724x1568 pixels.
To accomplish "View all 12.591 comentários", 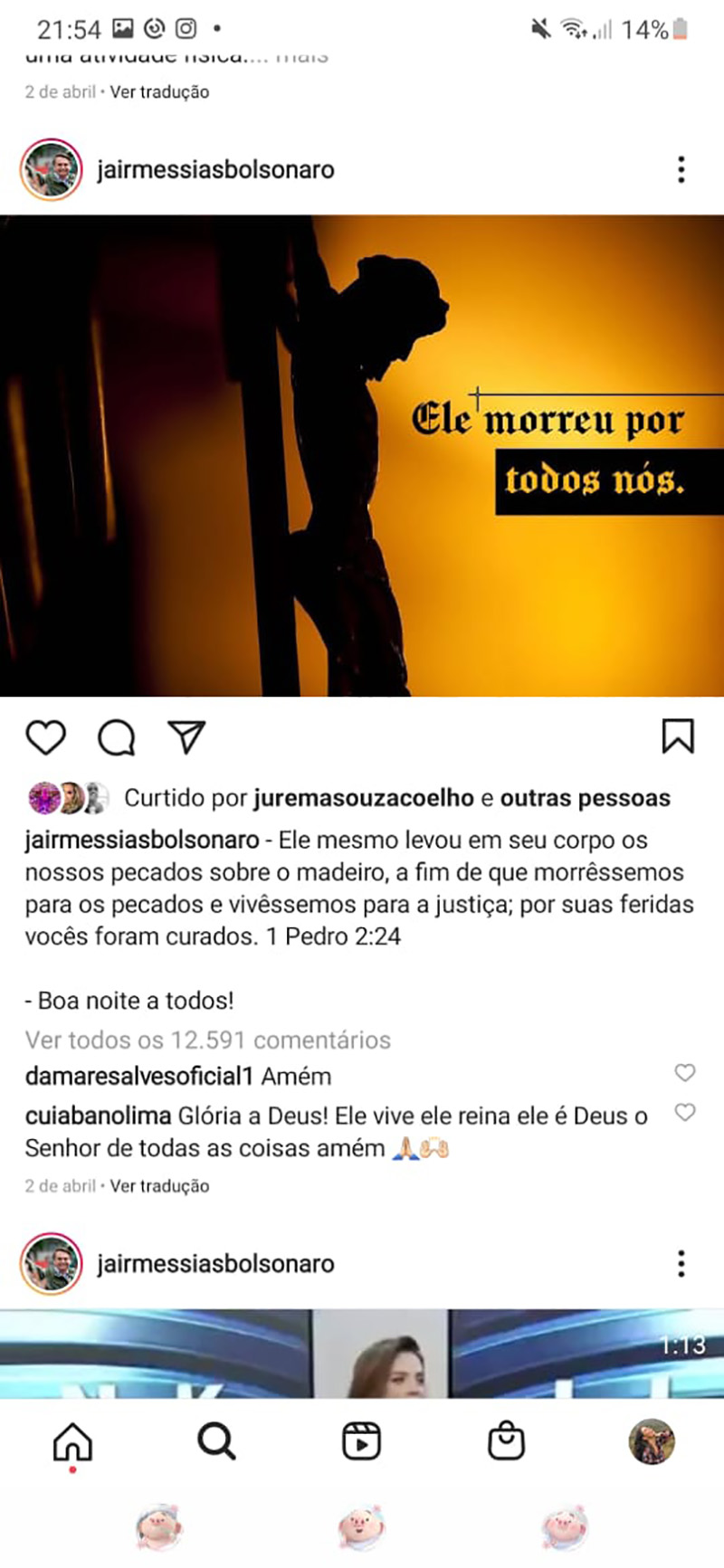I will [x=207, y=1040].
